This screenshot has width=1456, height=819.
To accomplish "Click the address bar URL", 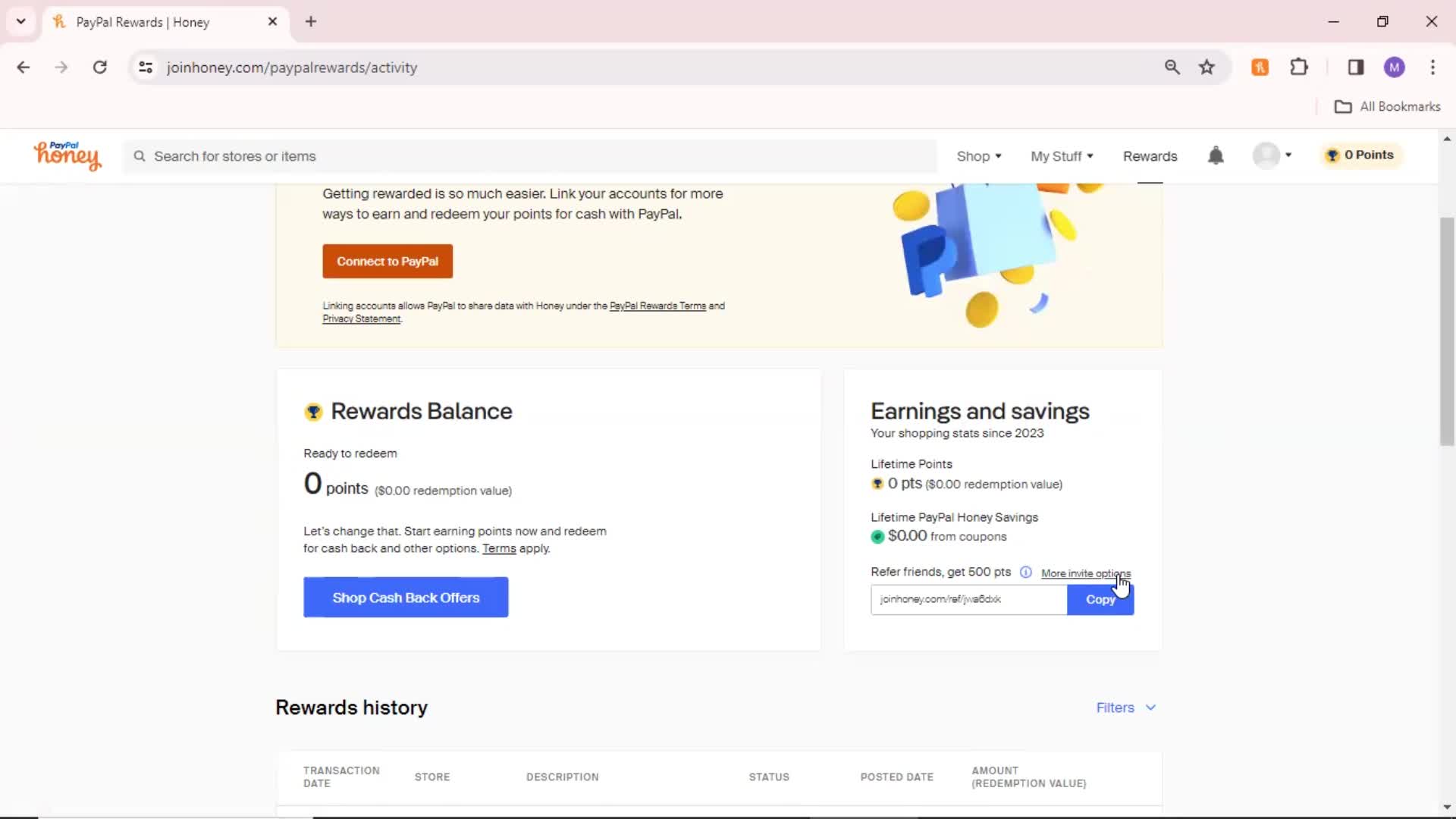I will tap(292, 67).
